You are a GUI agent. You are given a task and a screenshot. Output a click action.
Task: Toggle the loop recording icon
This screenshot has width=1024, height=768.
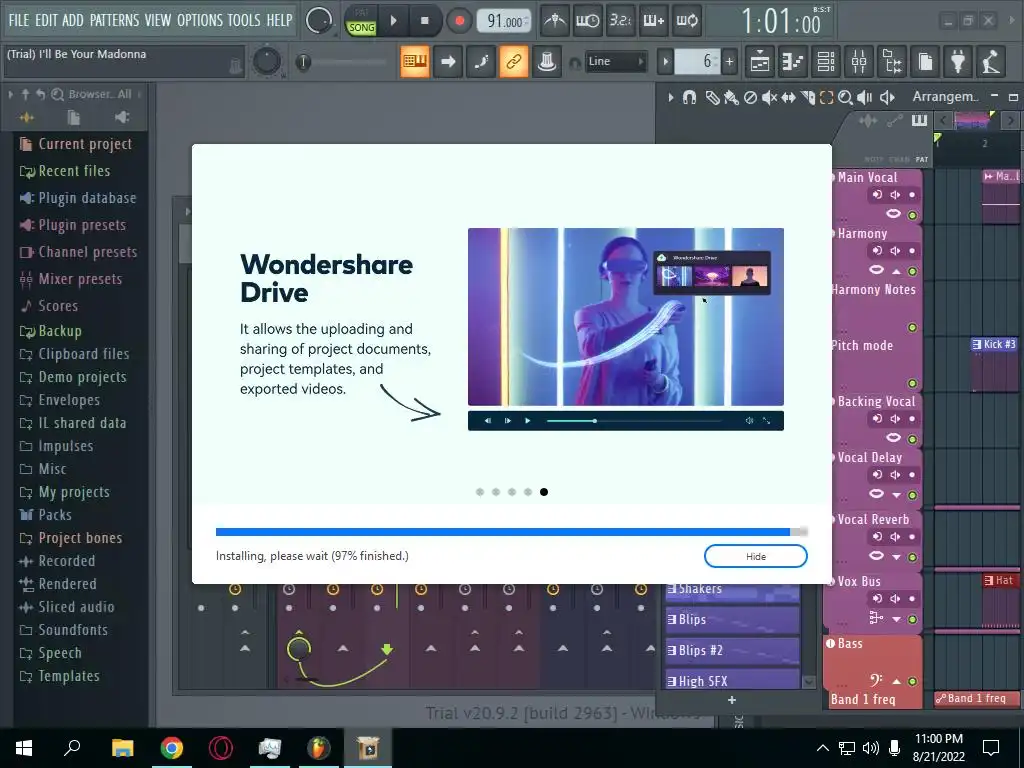pyautogui.click(x=686, y=21)
